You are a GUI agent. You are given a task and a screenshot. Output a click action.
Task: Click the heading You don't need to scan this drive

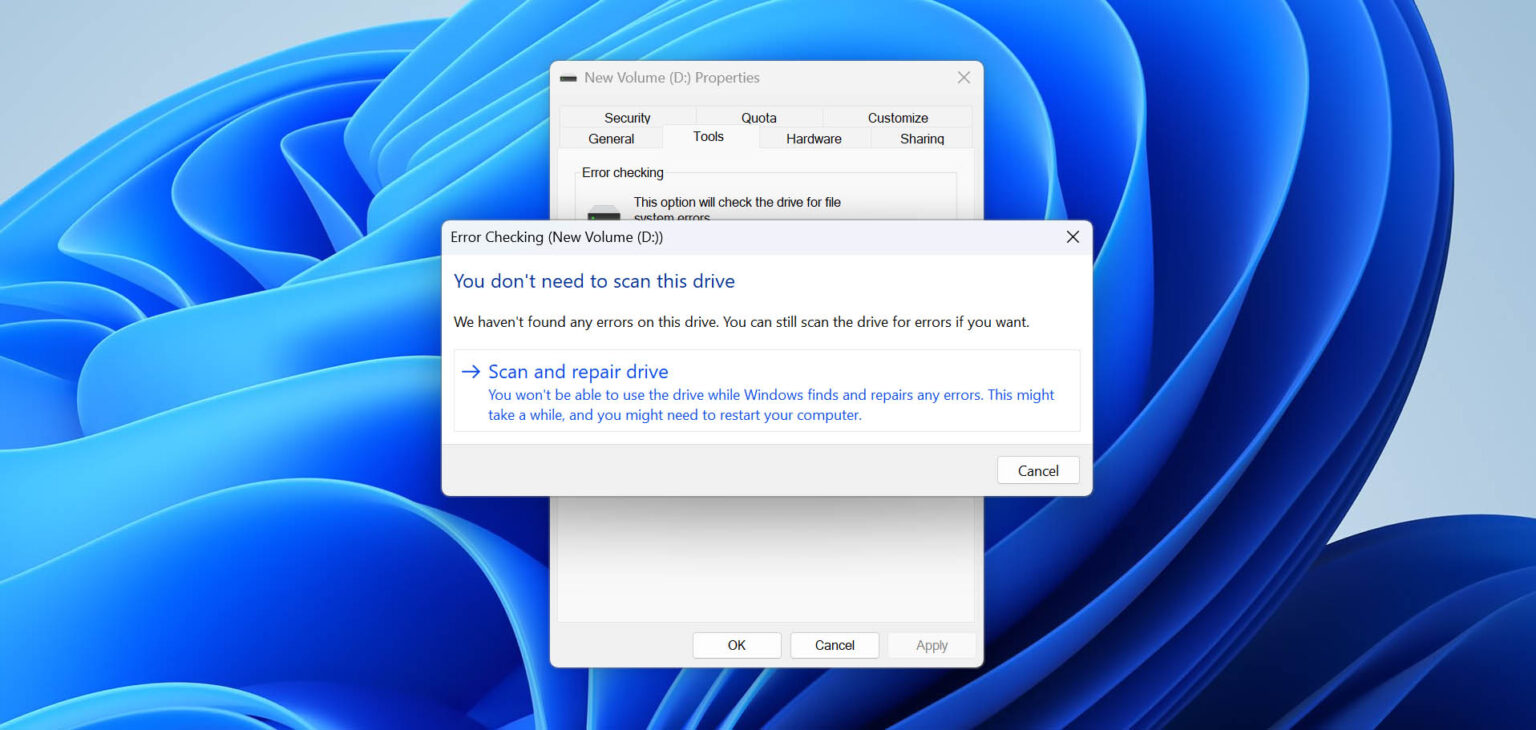[594, 281]
